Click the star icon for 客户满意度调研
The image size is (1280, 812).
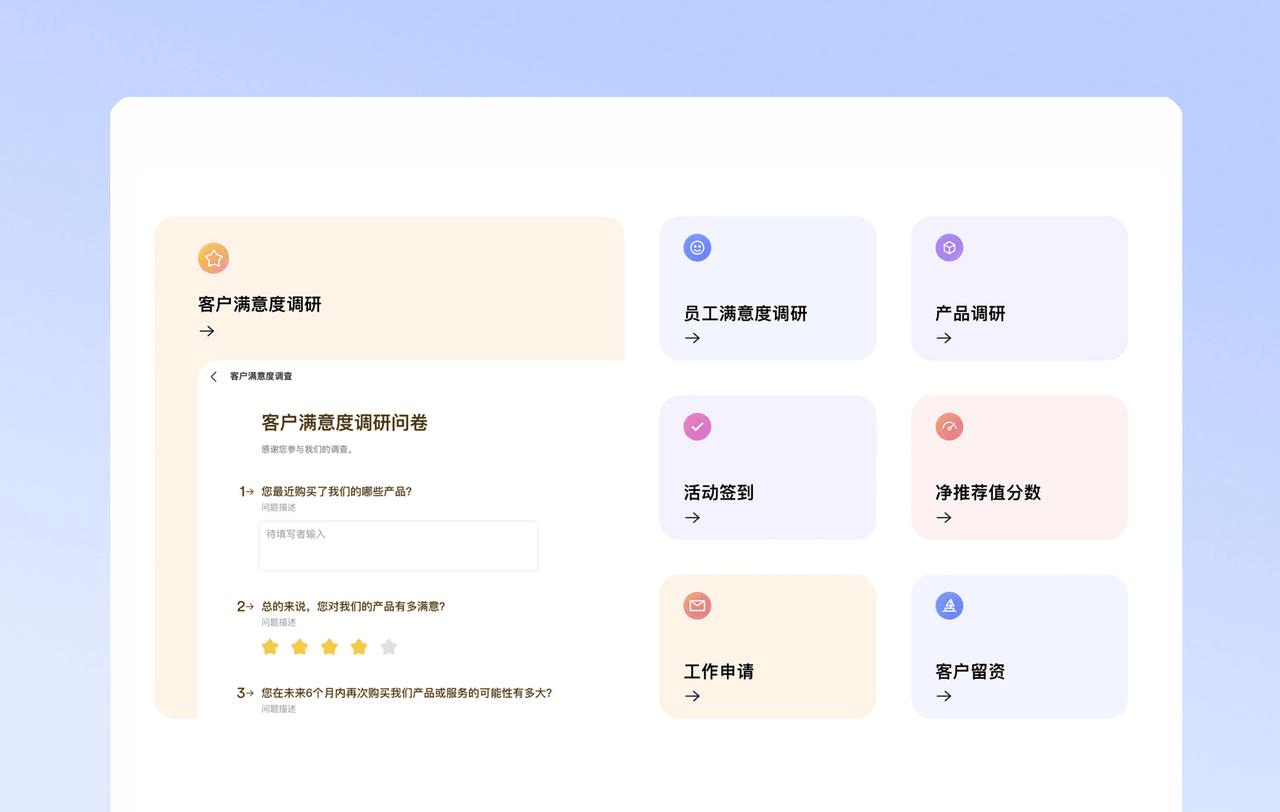(x=213, y=258)
